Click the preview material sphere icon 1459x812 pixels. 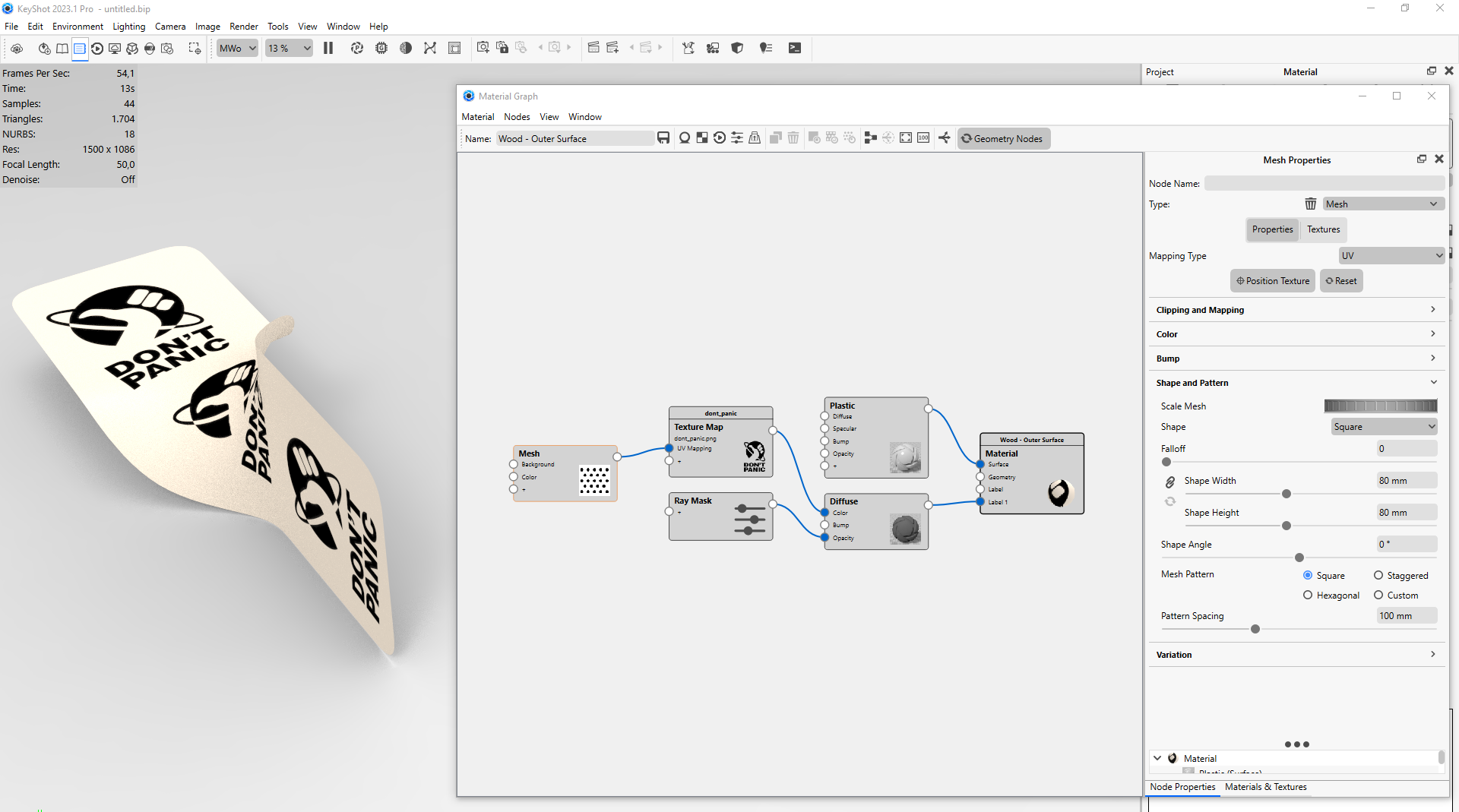685,137
